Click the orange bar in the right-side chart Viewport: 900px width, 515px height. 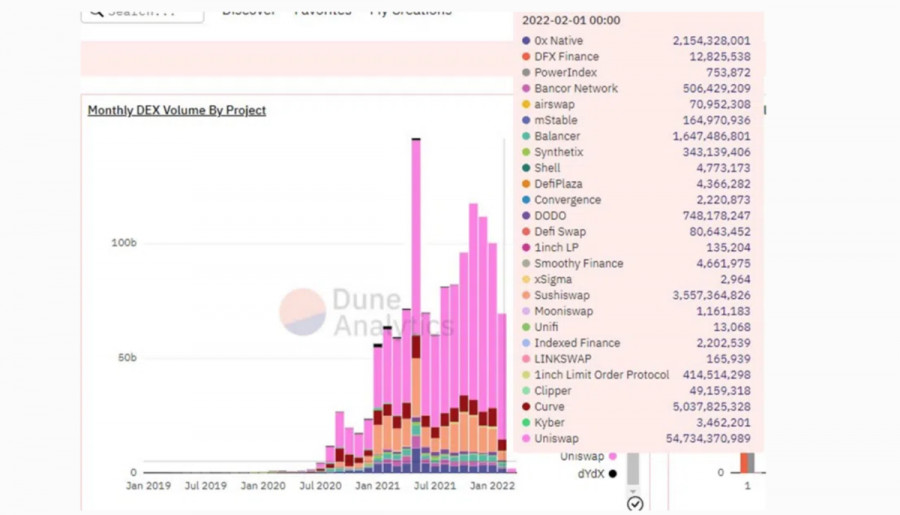[744, 463]
